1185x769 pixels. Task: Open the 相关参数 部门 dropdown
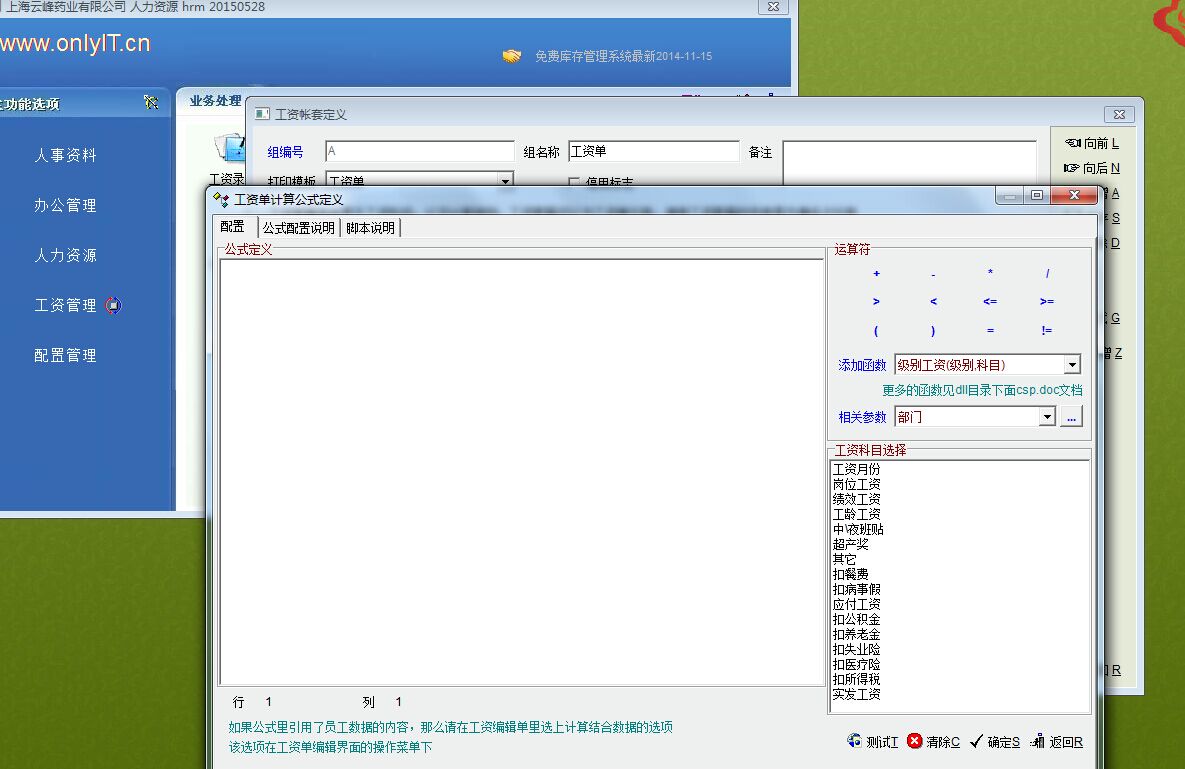[1047, 417]
